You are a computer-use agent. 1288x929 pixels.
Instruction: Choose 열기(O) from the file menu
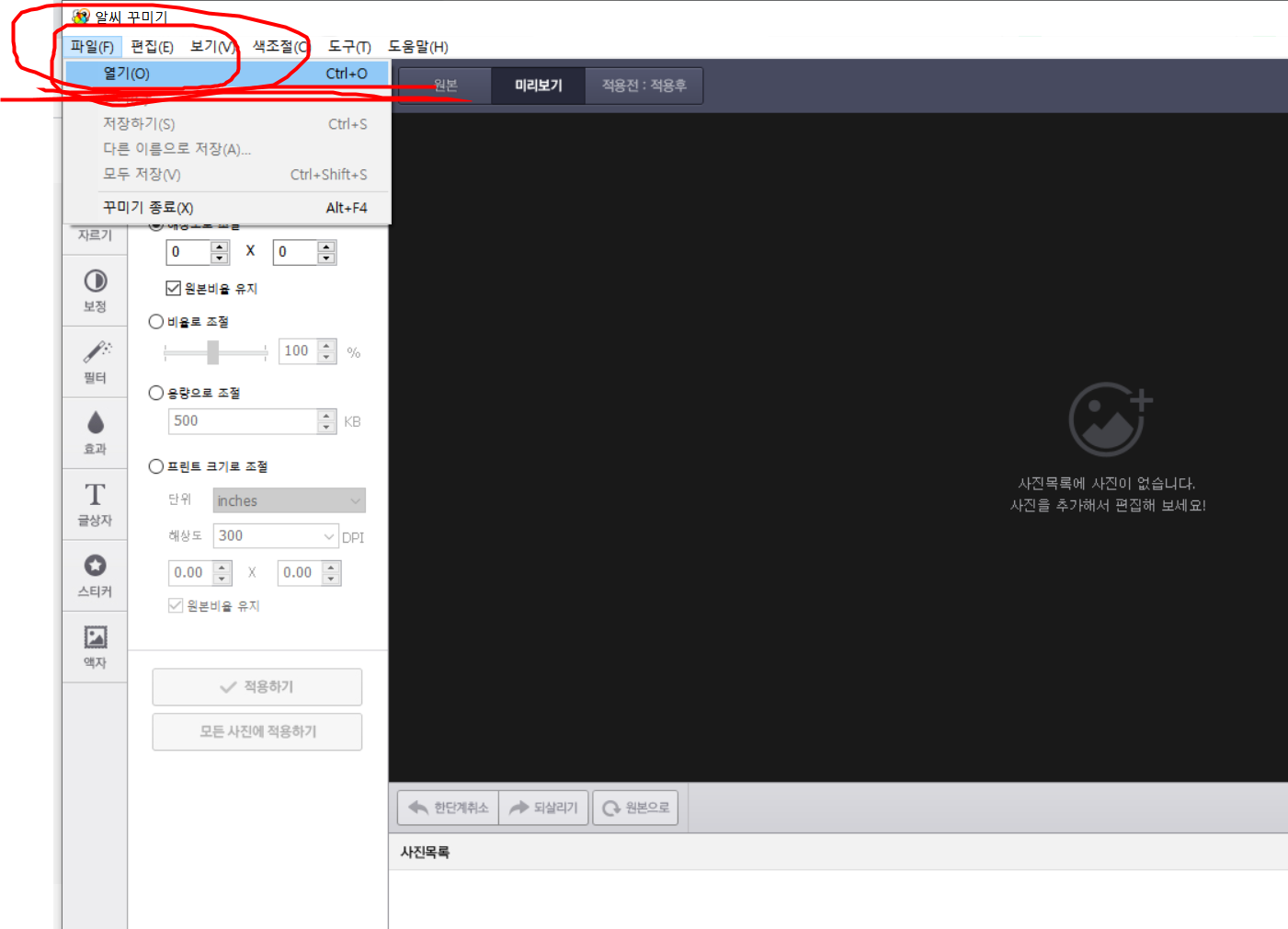pos(227,74)
